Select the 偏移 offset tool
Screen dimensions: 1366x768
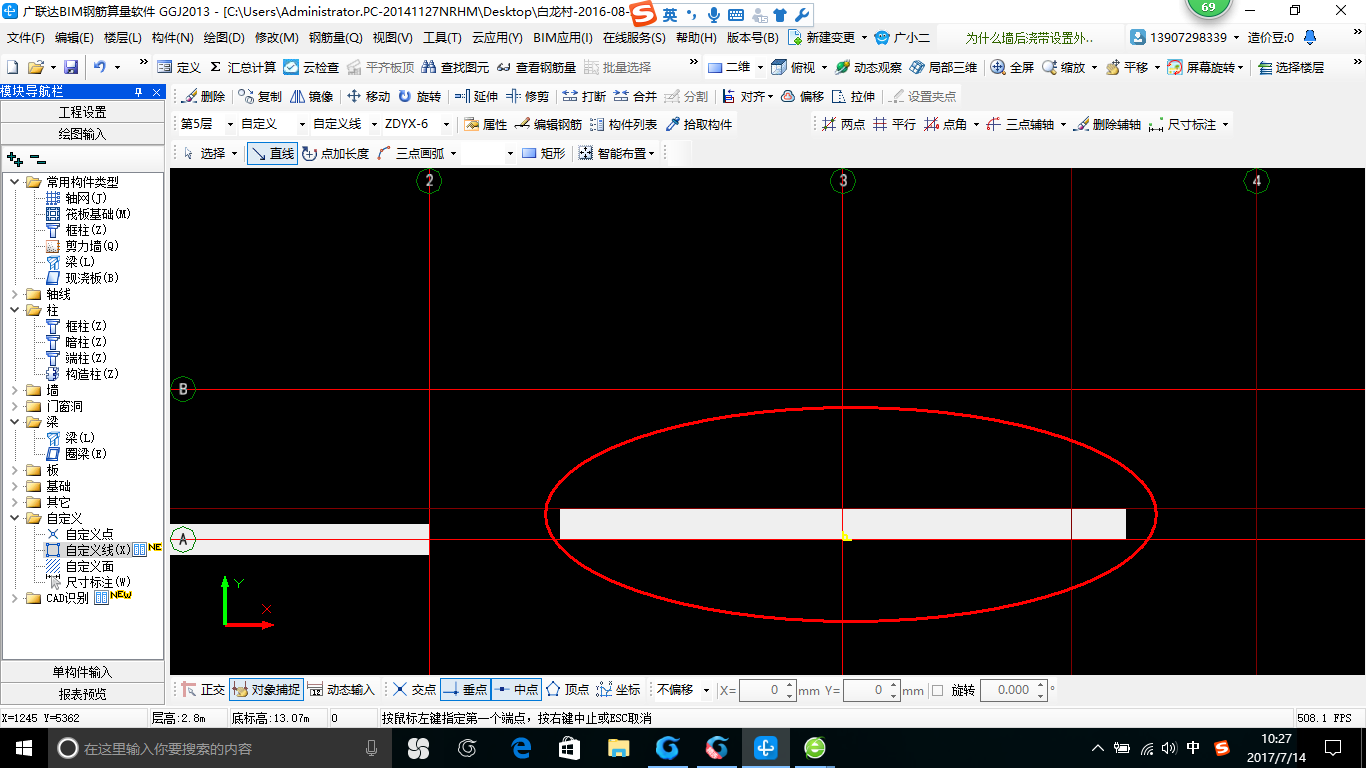(x=802, y=97)
